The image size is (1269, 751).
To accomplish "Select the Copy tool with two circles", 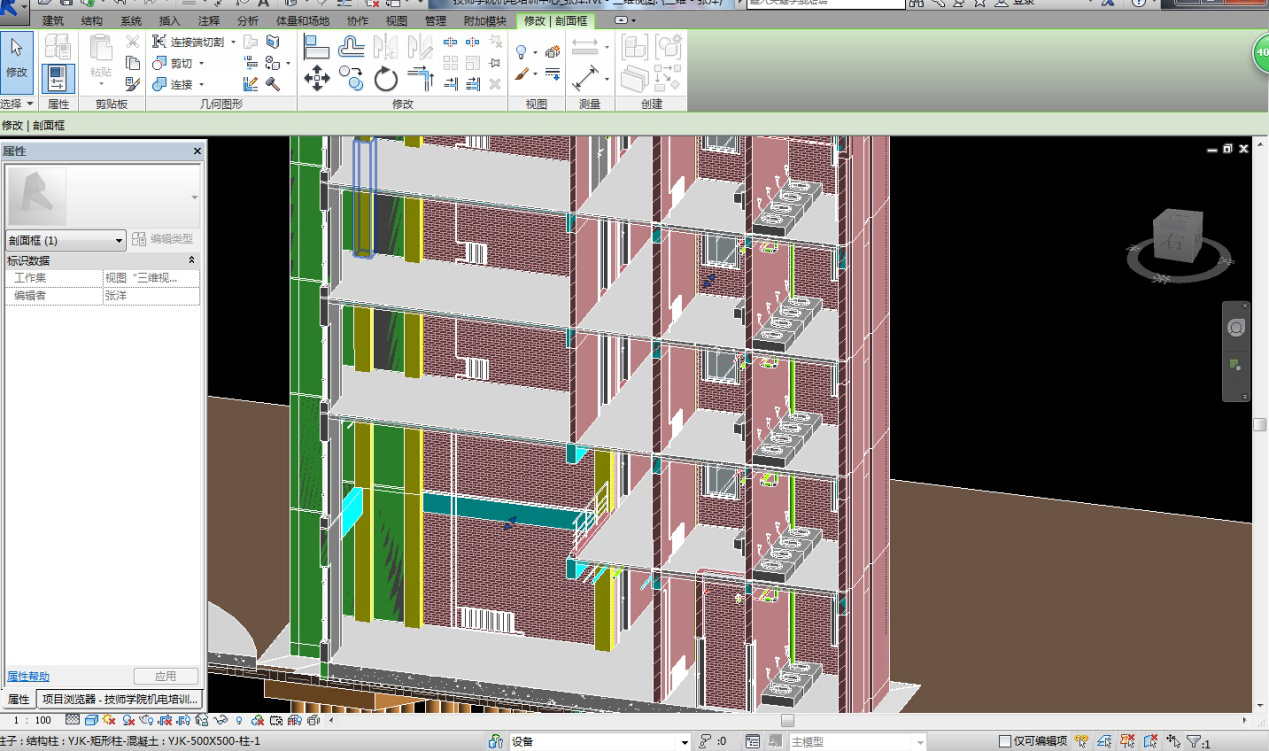I will click(351, 78).
